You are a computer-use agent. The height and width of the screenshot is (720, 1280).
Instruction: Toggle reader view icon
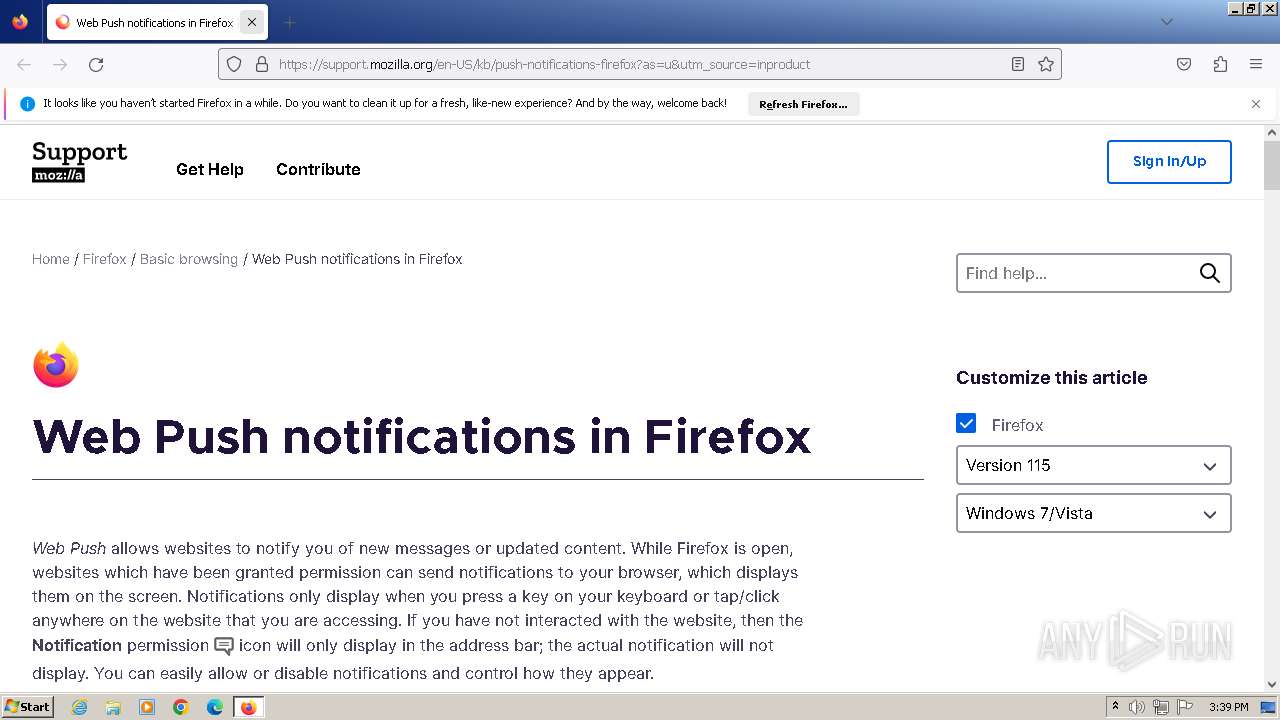1018,64
